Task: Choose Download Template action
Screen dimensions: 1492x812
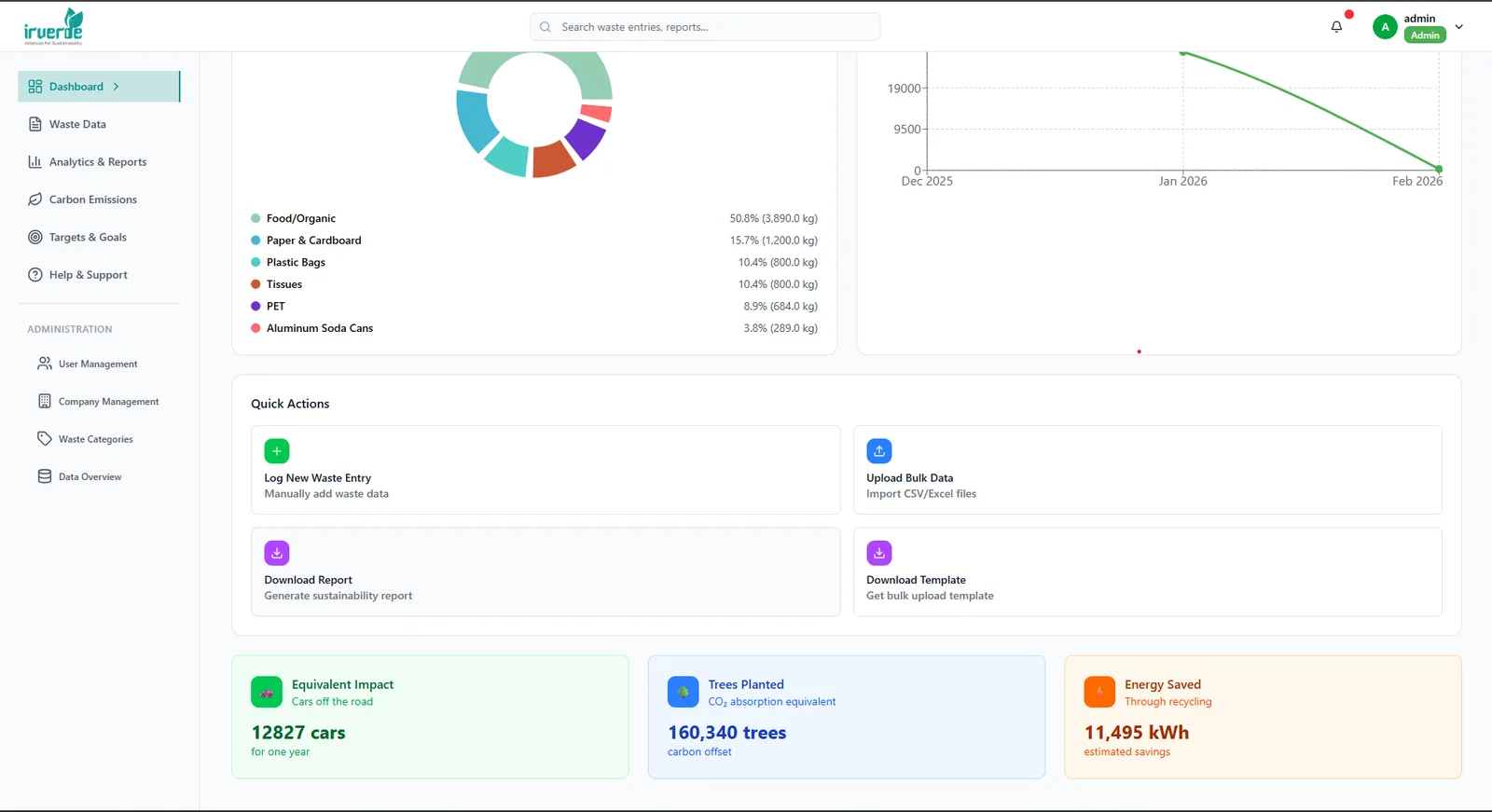Action: tap(1148, 571)
